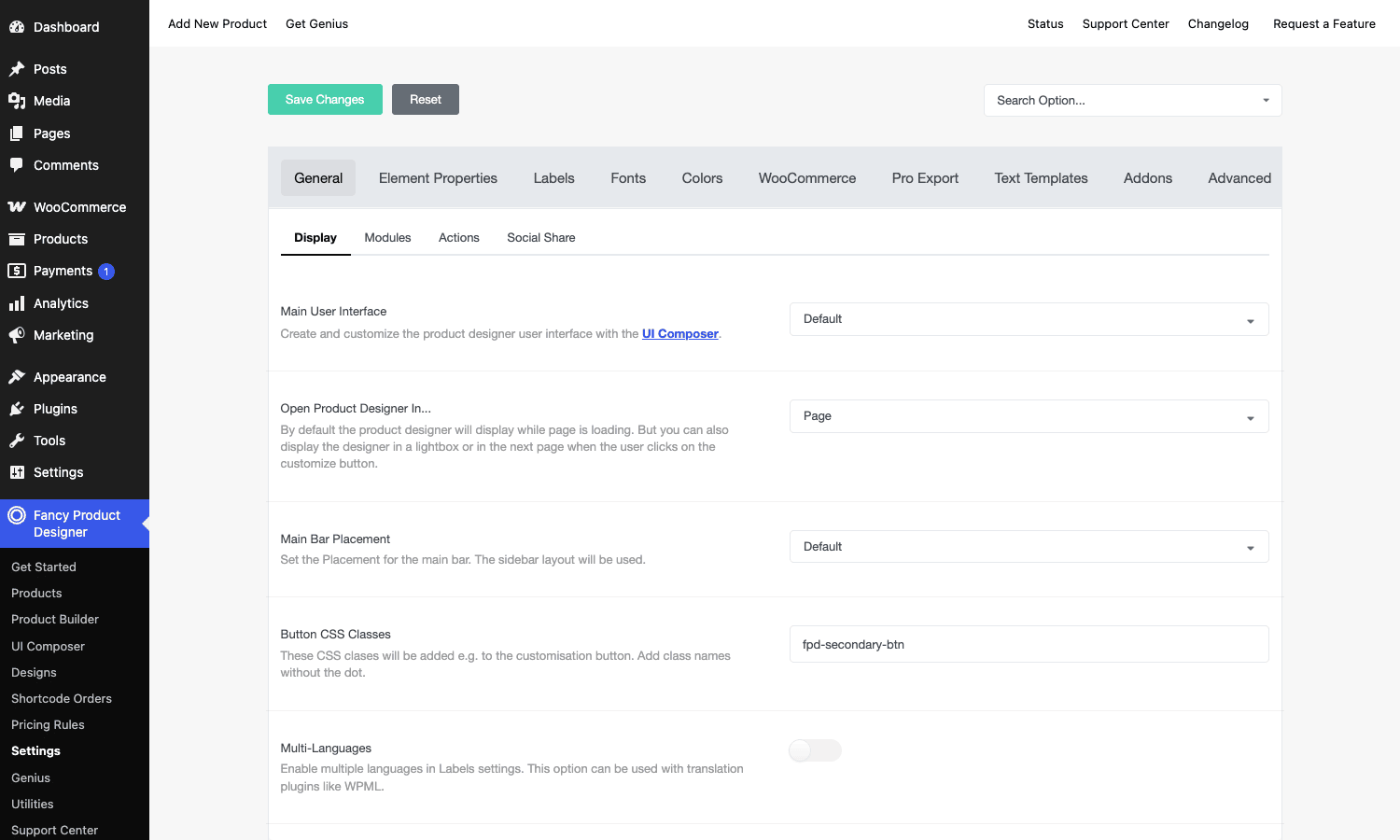
Task: Open bold Settings submenu under Fancy Product Designer
Action: tap(35, 751)
